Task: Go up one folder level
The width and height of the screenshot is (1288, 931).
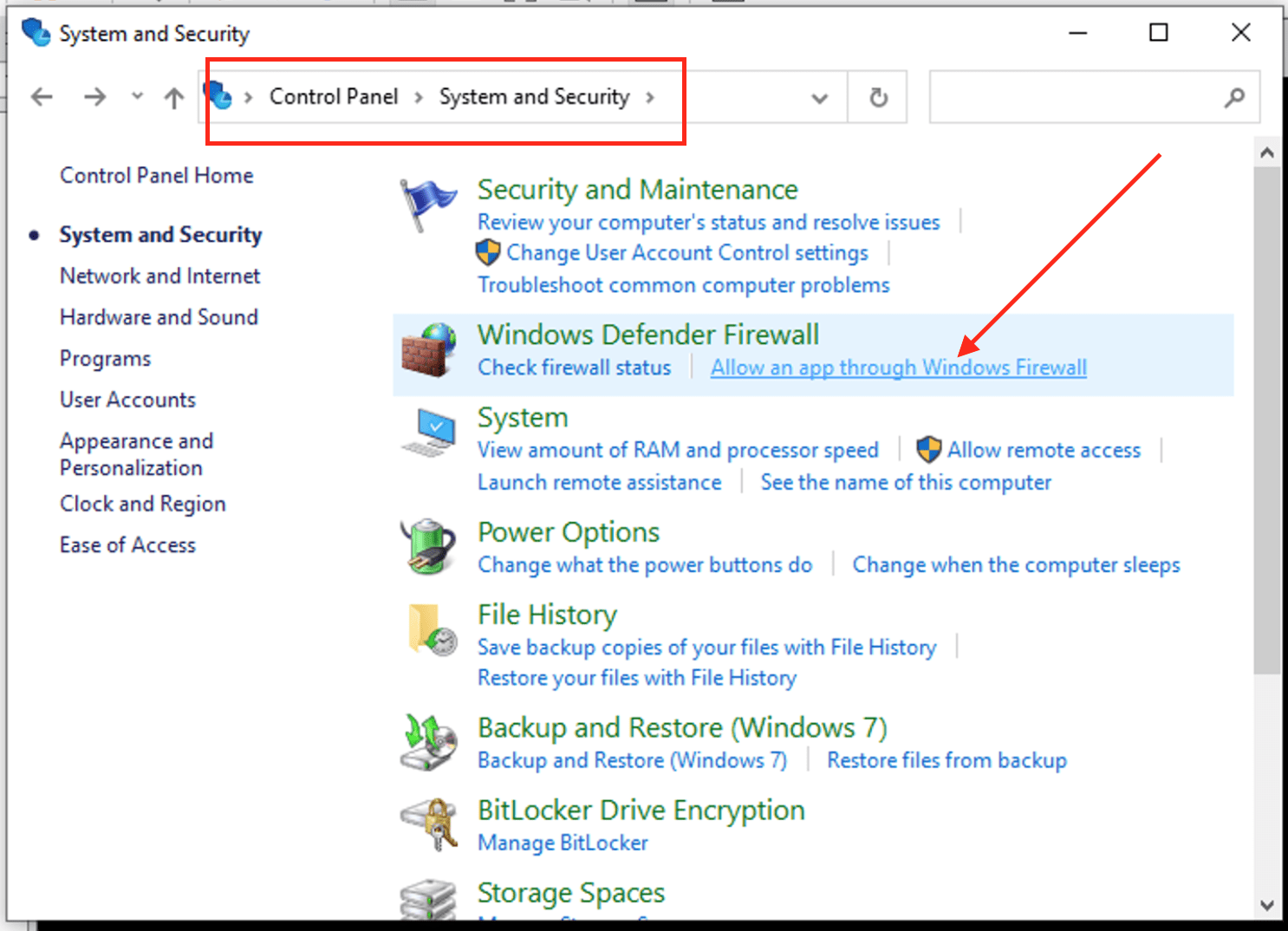Action: (x=173, y=97)
